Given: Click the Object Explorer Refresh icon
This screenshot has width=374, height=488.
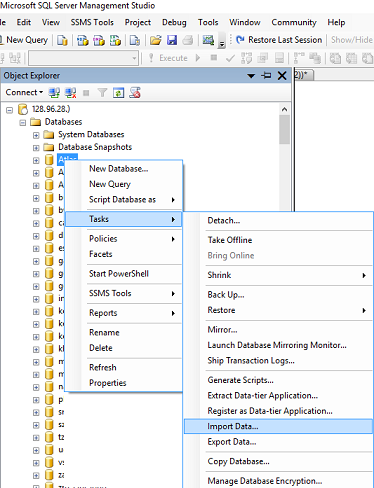Looking at the screenshot, I should pyautogui.click(x=118, y=93).
